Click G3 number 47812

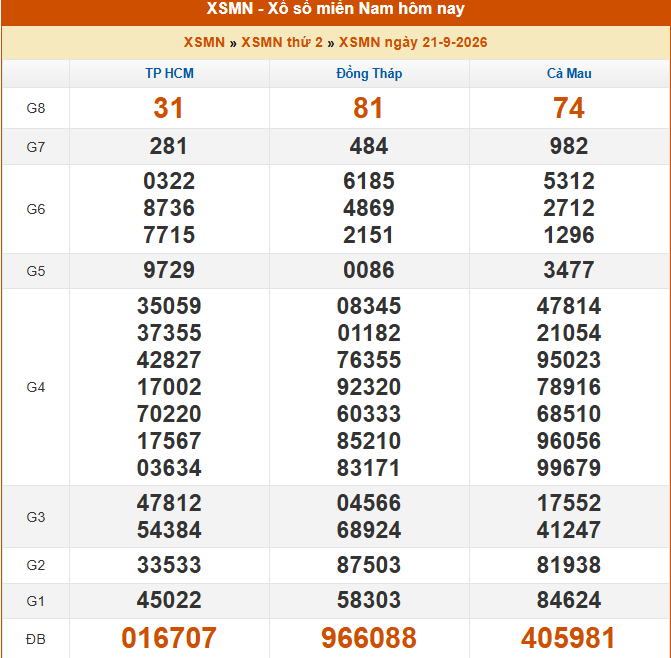coord(169,503)
